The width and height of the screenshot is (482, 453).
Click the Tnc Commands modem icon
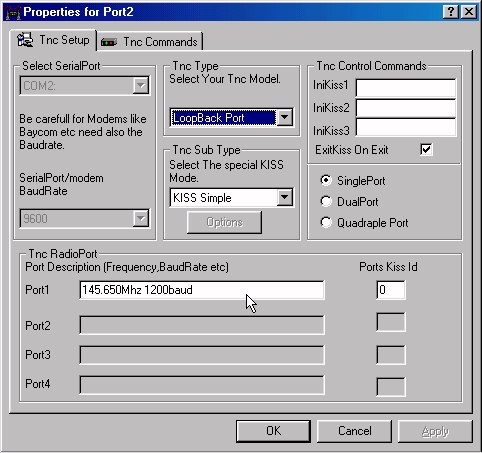pyautogui.click(x=109, y=42)
